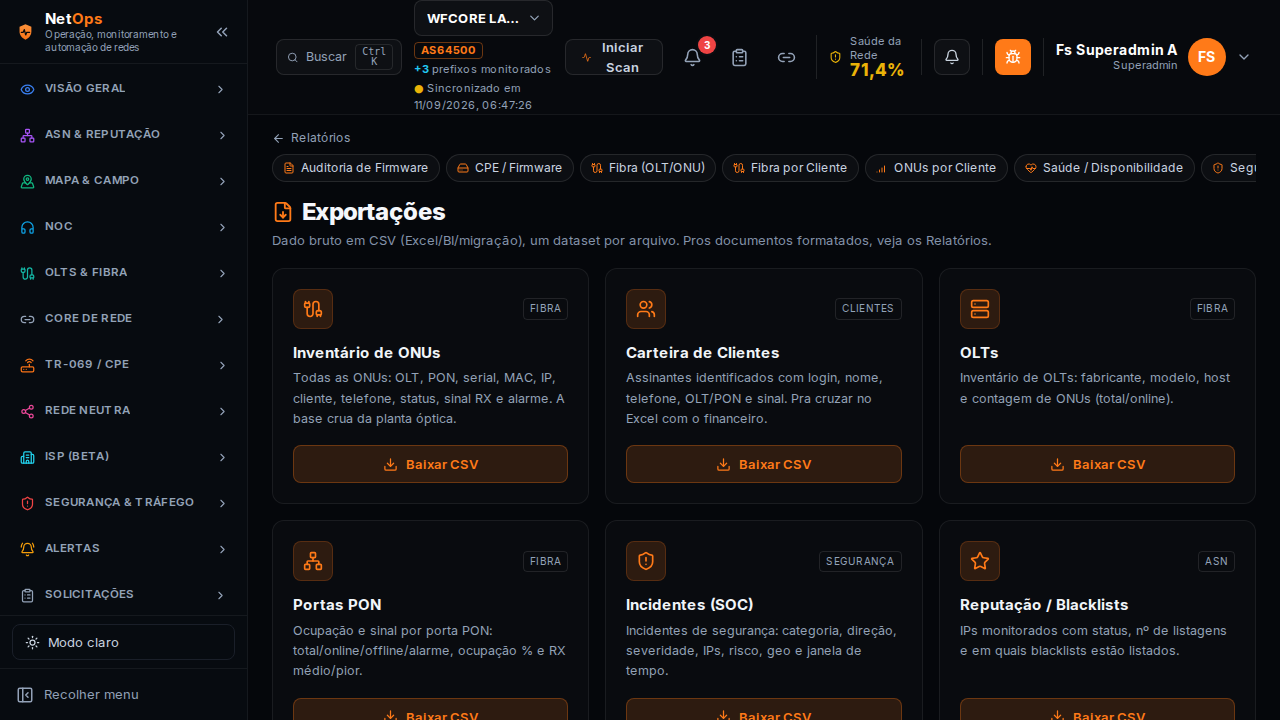Click the NetOps shield logo icon
Screen dimensions: 1280x720
pos(26,31)
